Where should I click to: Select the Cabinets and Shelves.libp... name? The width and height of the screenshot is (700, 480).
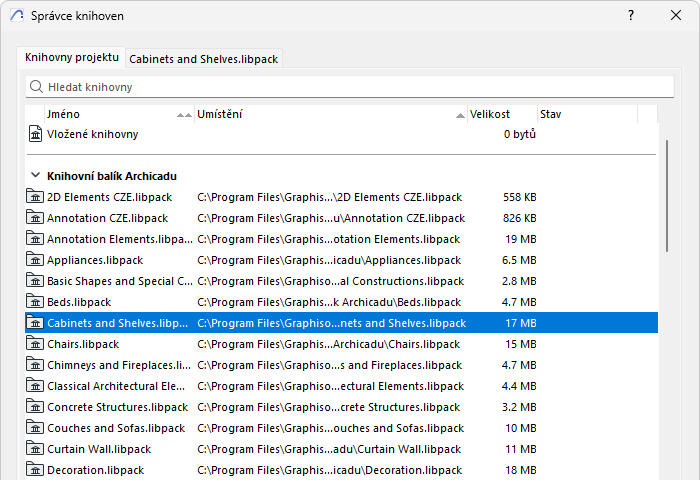pyautogui.click(x=117, y=323)
